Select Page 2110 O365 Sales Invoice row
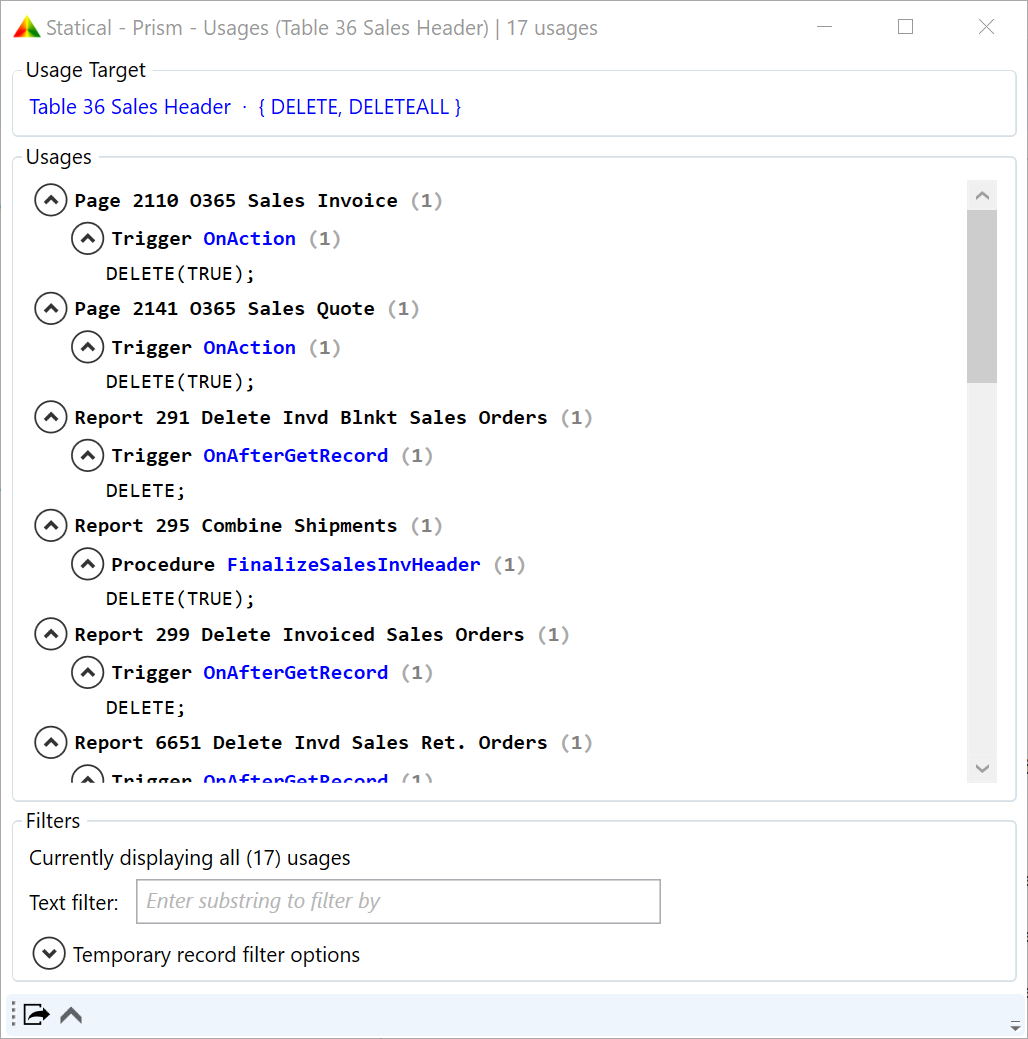This screenshot has height=1039, width=1028. (258, 200)
